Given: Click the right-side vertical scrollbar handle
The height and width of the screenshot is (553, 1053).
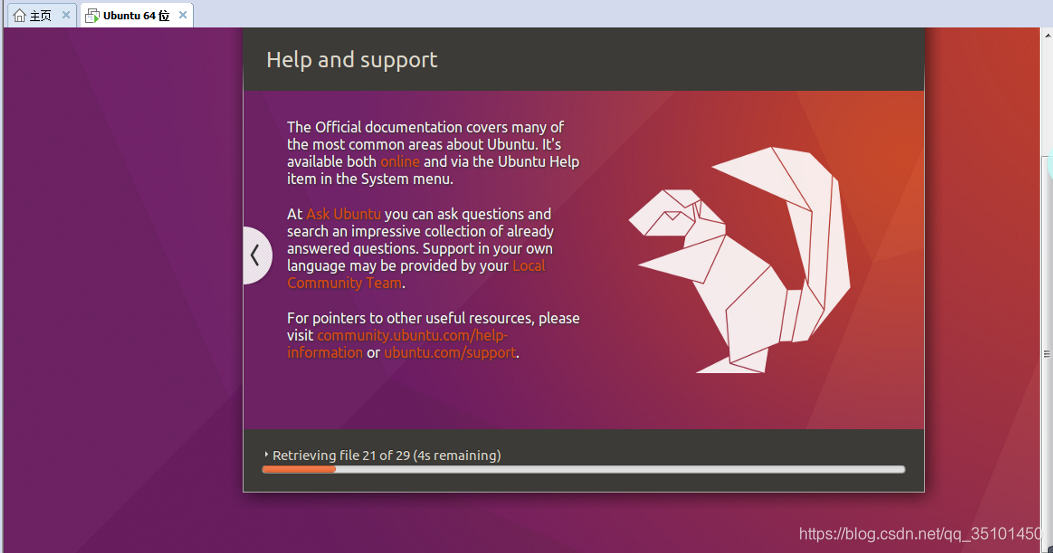Looking at the screenshot, I should click(1047, 354).
